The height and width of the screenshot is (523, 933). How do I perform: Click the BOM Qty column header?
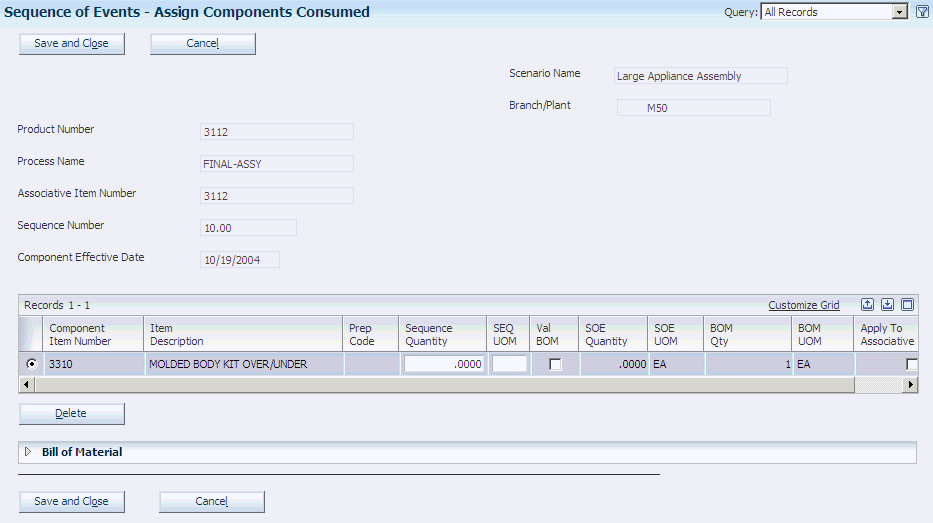click(x=748, y=334)
